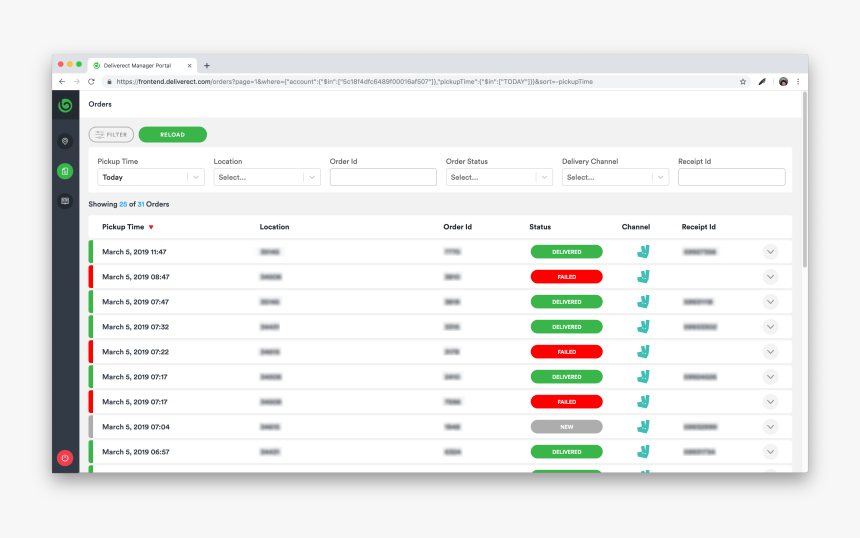860x538 pixels.
Task: Click the feather extension icon
Action: (x=762, y=82)
